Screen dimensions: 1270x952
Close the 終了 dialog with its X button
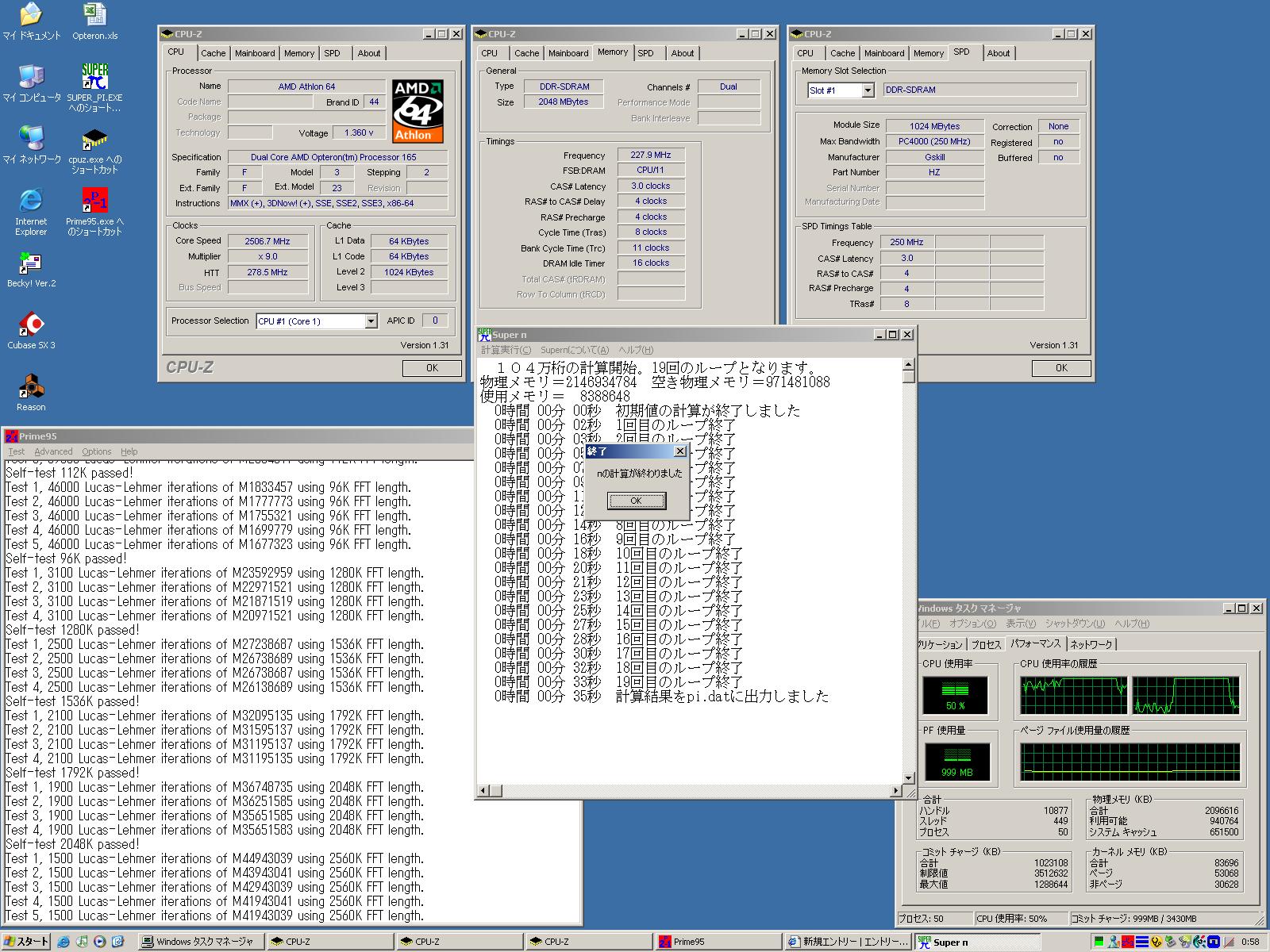(x=679, y=451)
